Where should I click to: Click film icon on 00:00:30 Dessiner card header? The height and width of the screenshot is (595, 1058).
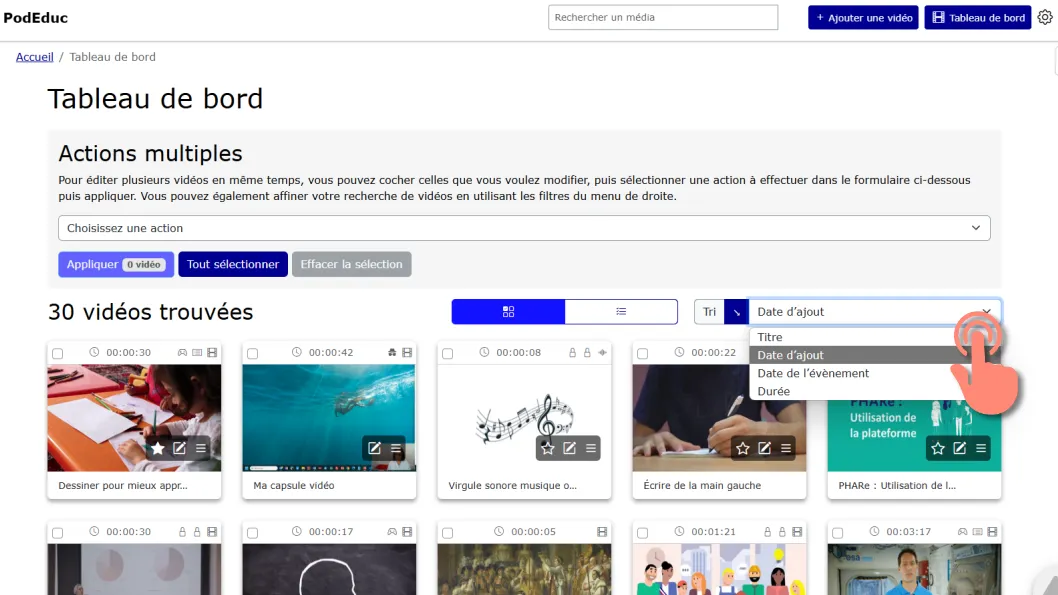pyautogui.click(x=212, y=352)
